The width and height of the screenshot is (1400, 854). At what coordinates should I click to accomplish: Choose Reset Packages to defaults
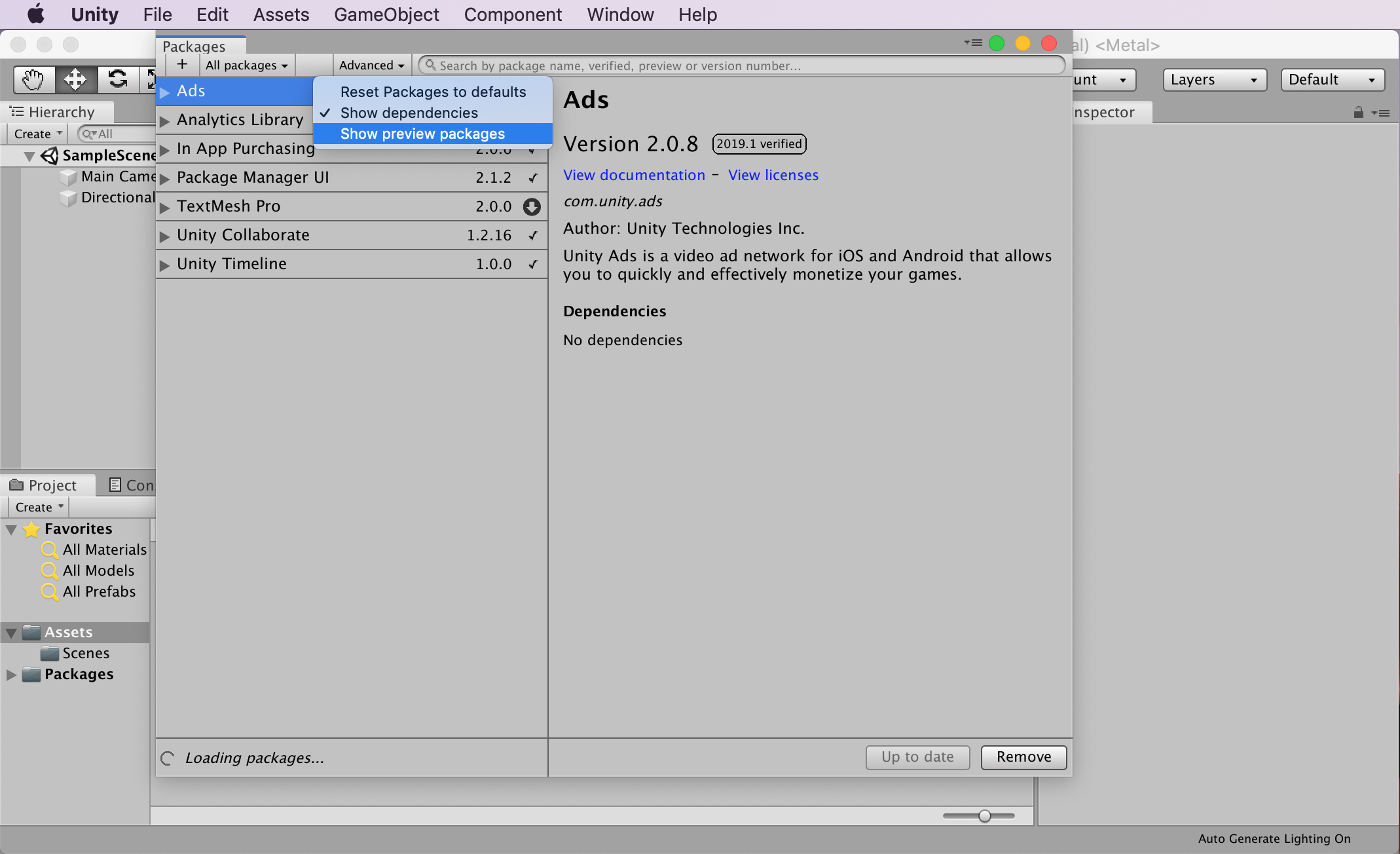pos(433,92)
